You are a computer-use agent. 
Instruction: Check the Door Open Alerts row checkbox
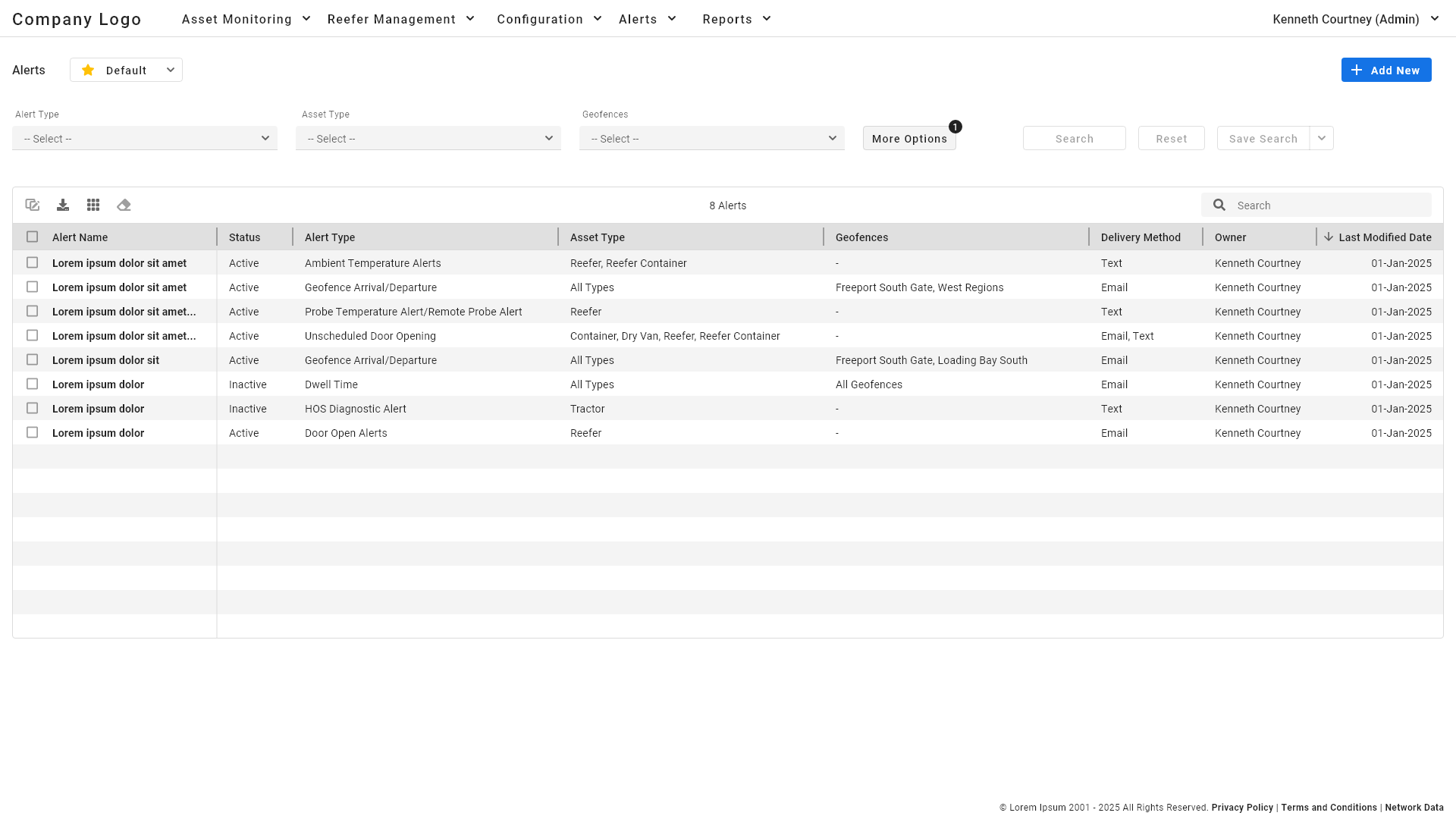32,432
